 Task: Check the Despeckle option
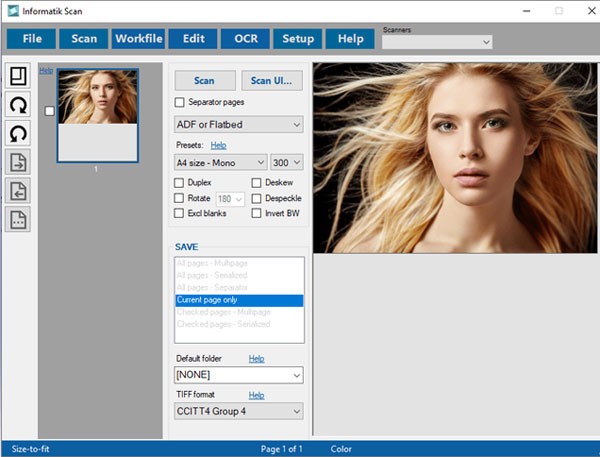(x=257, y=198)
